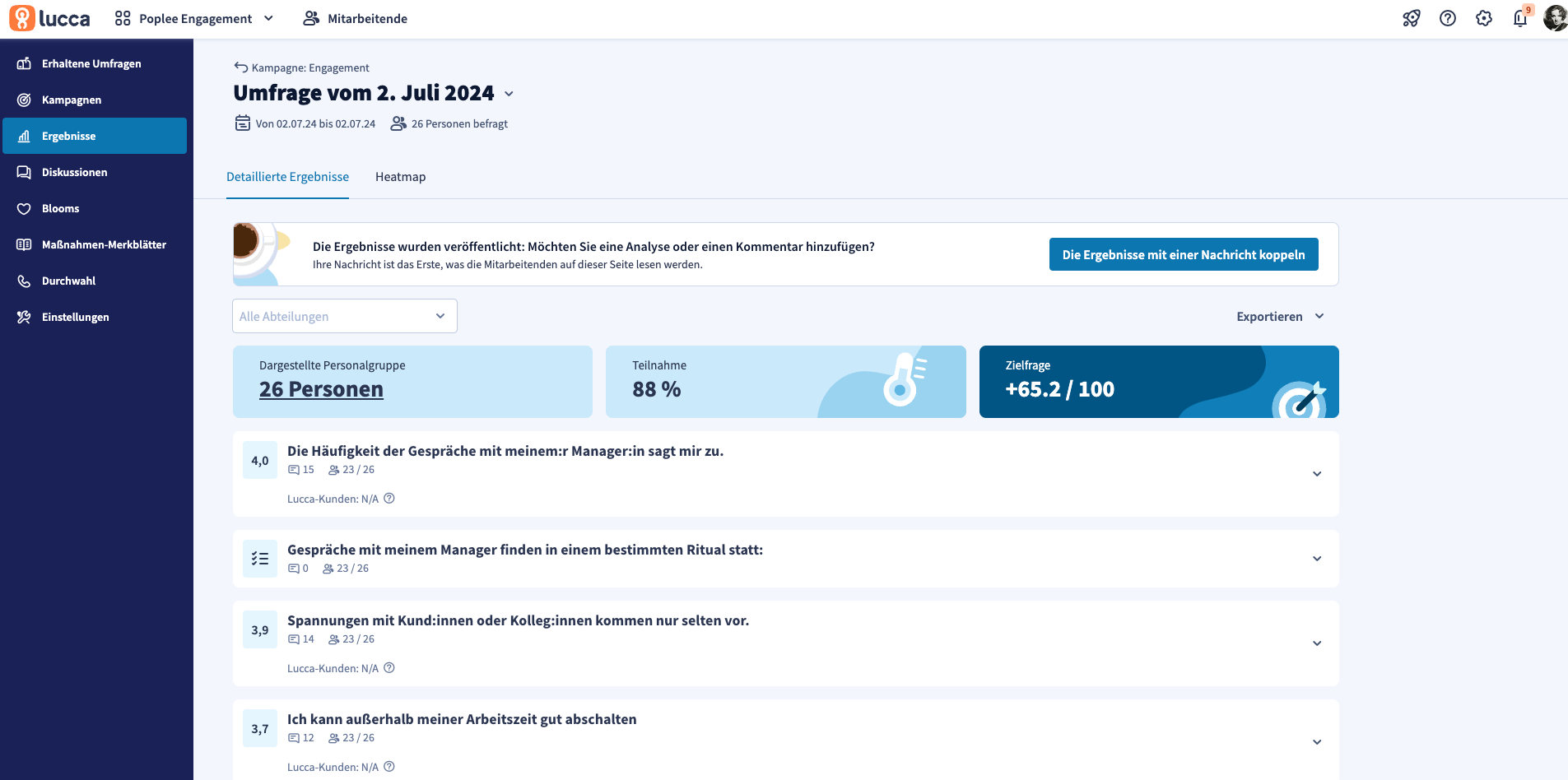Click the Lucca logo
Image resolution: width=1568 pixels, height=780 pixels.
[x=49, y=18]
